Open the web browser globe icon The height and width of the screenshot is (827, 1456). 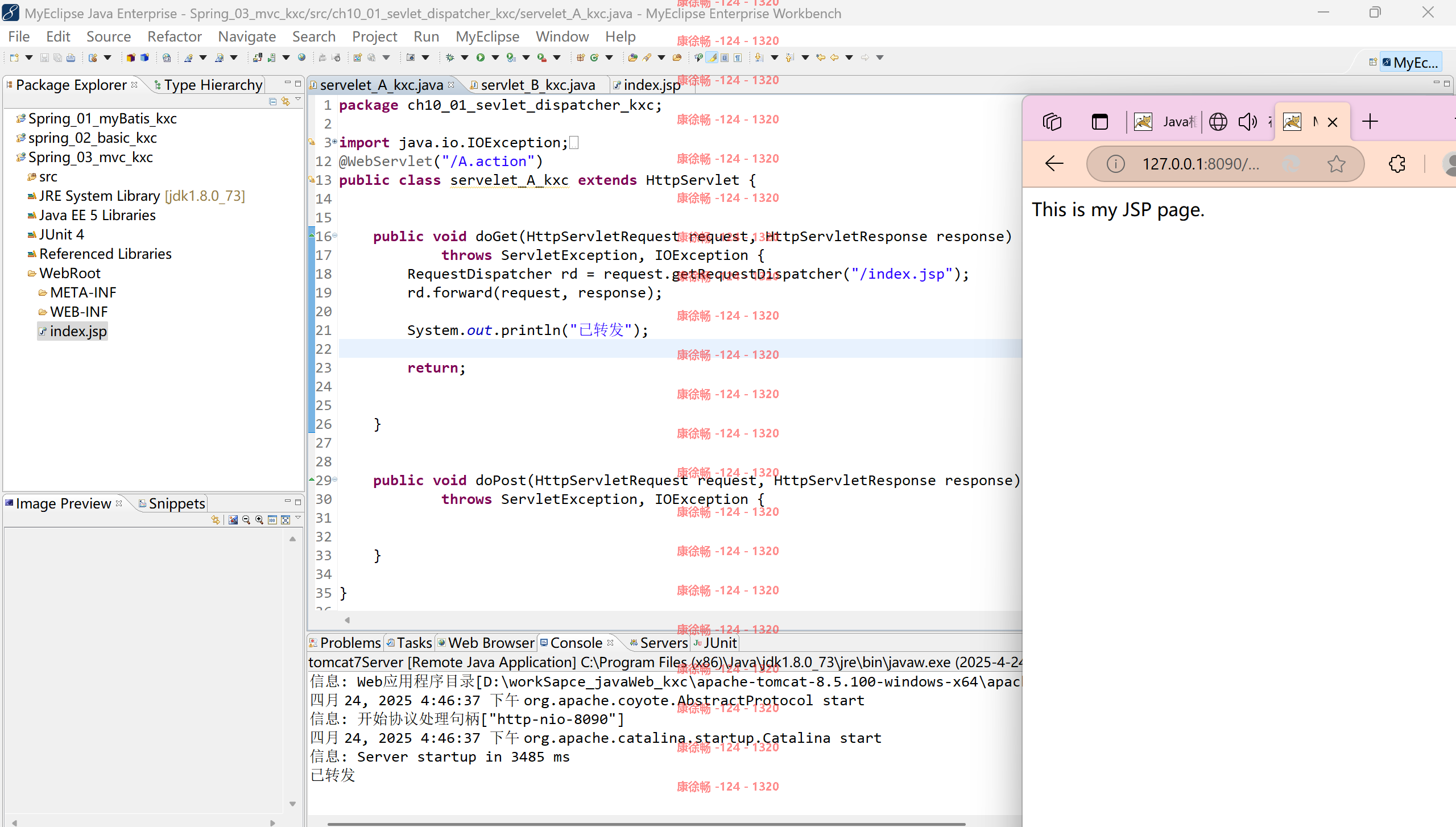click(302, 57)
